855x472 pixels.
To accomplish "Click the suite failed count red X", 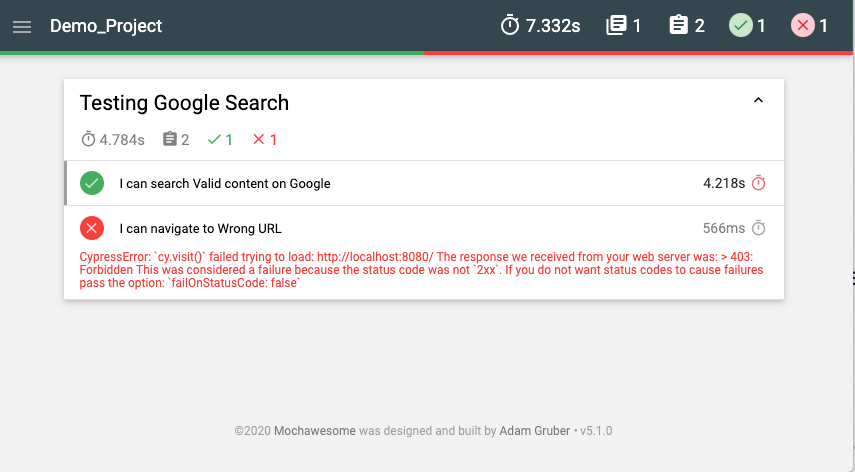I will [x=259, y=140].
